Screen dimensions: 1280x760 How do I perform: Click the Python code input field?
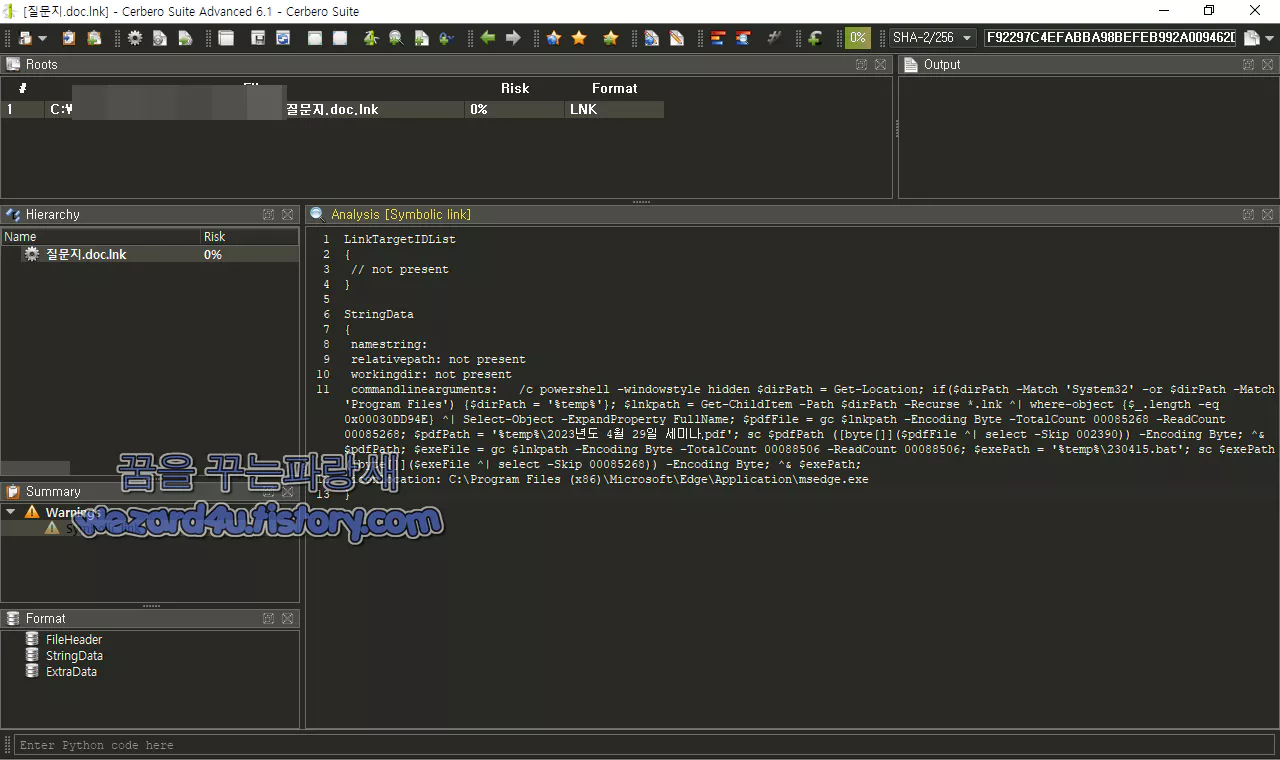tap(645, 745)
